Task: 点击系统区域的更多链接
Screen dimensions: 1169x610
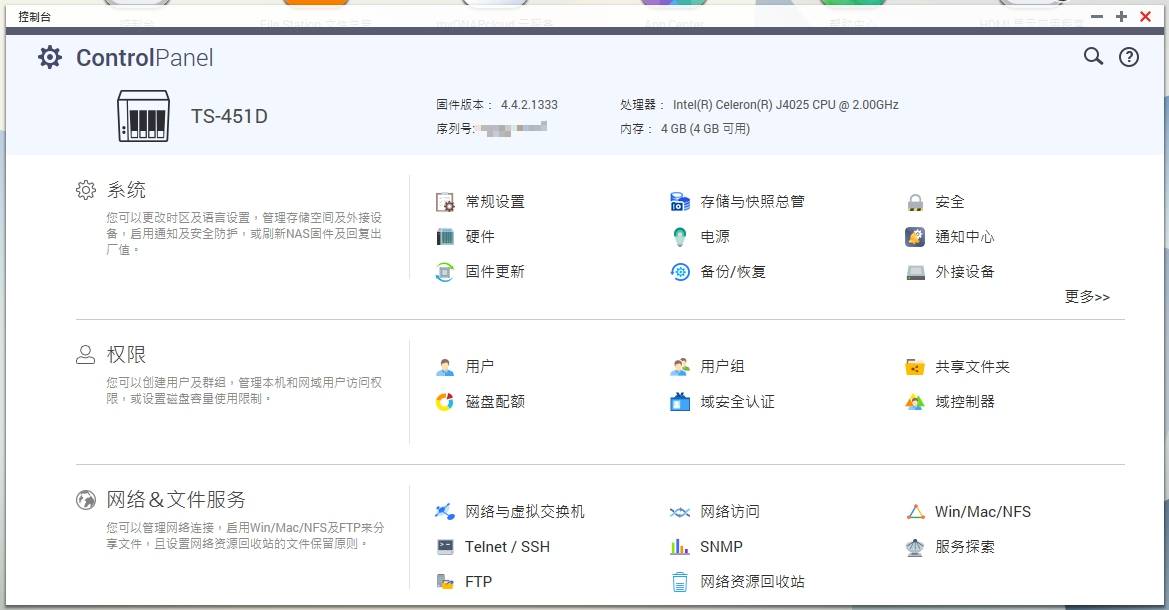Action: (1086, 296)
